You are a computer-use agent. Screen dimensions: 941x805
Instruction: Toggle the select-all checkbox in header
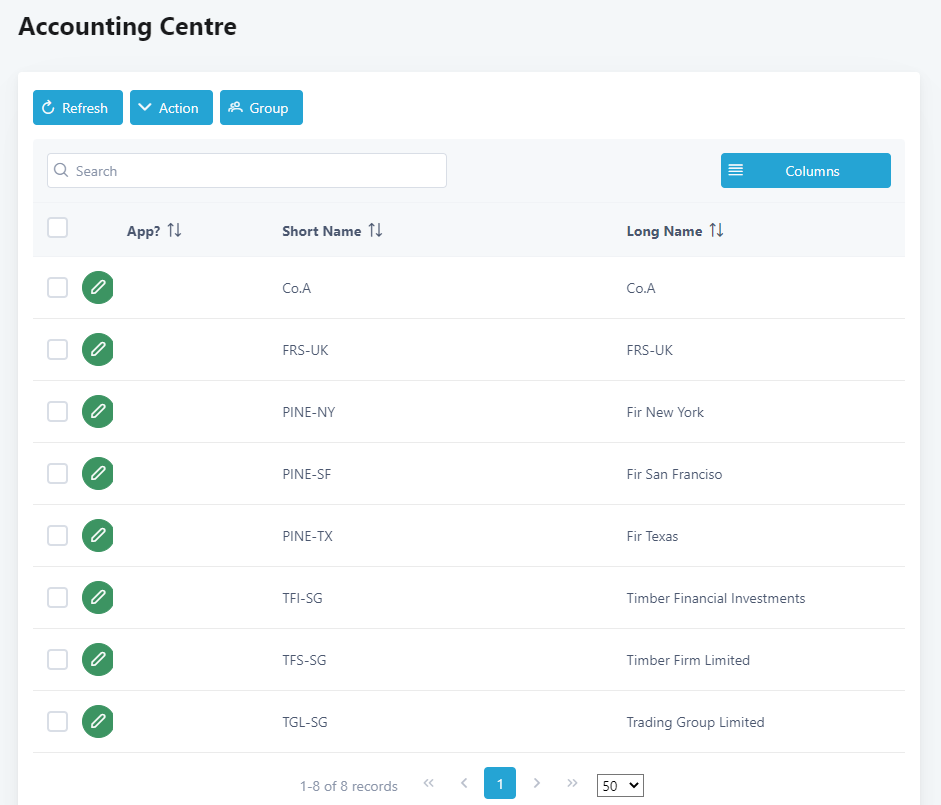(x=58, y=228)
